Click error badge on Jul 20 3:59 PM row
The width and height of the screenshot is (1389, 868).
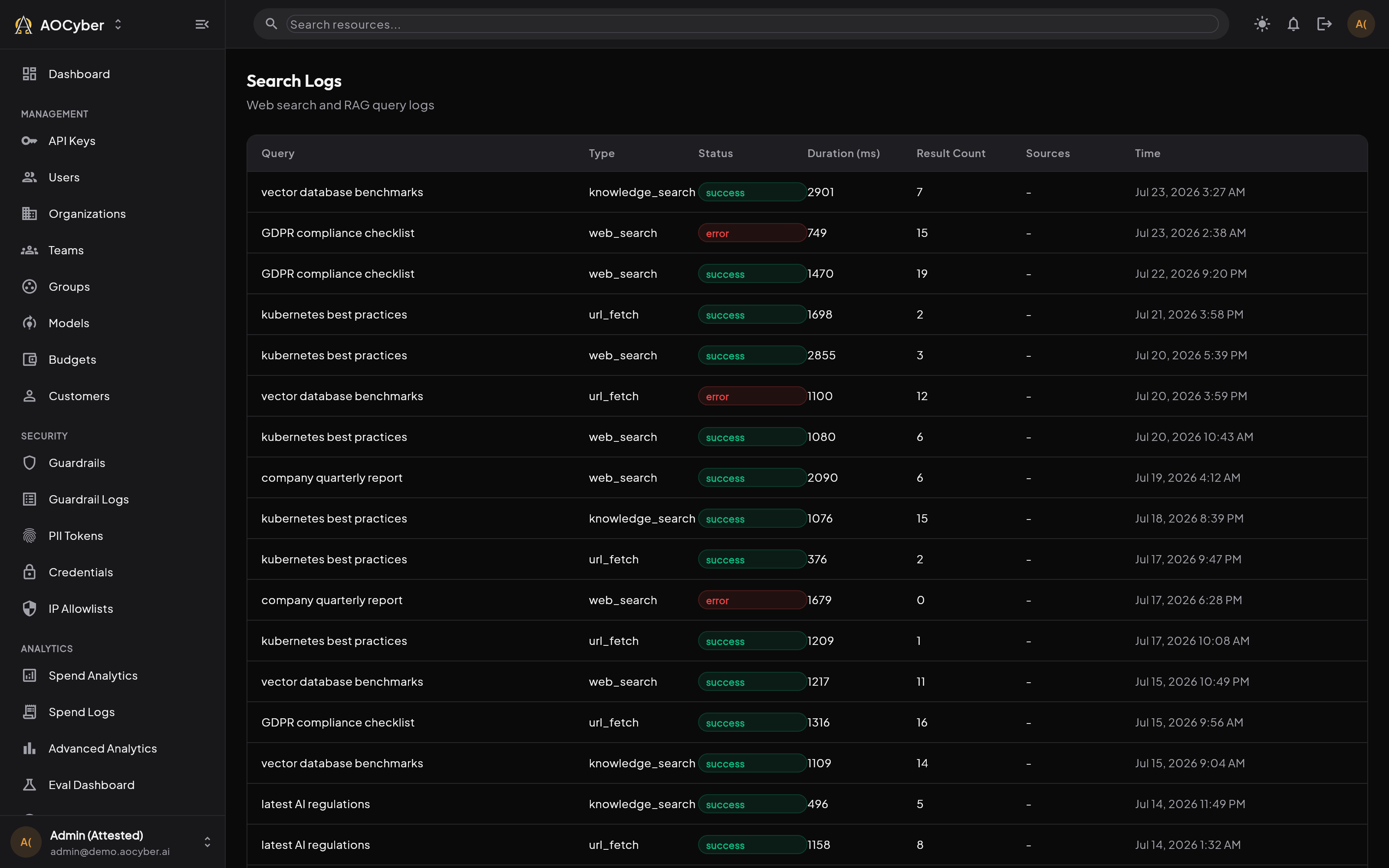pos(752,396)
